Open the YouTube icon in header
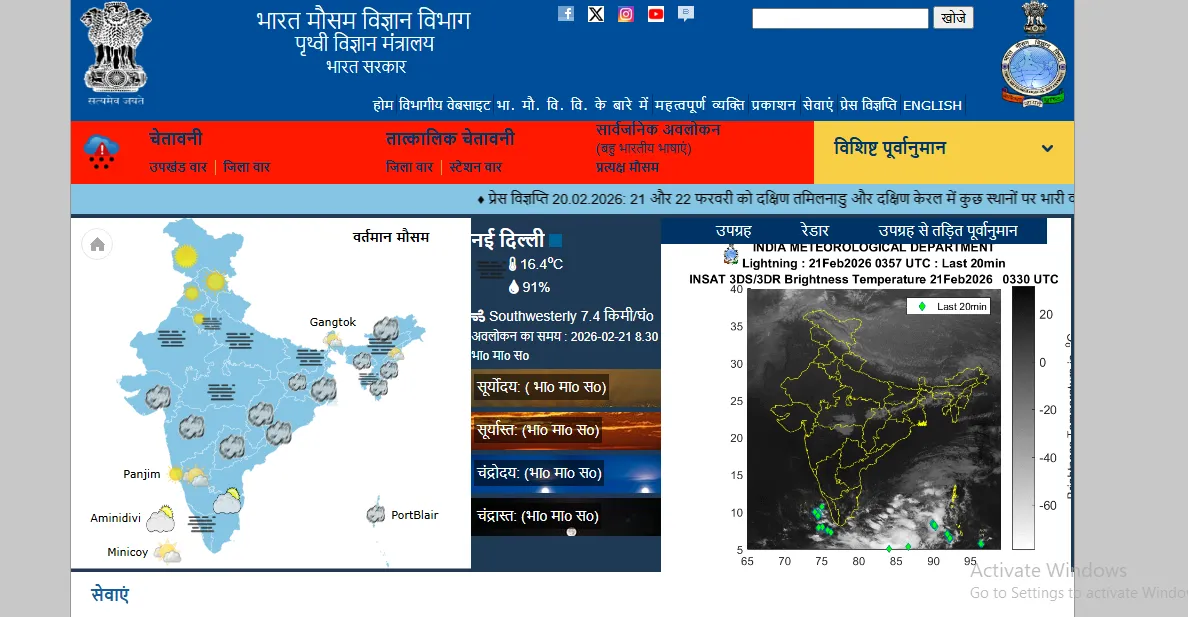This screenshot has width=1188, height=617. click(x=656, y=14)
